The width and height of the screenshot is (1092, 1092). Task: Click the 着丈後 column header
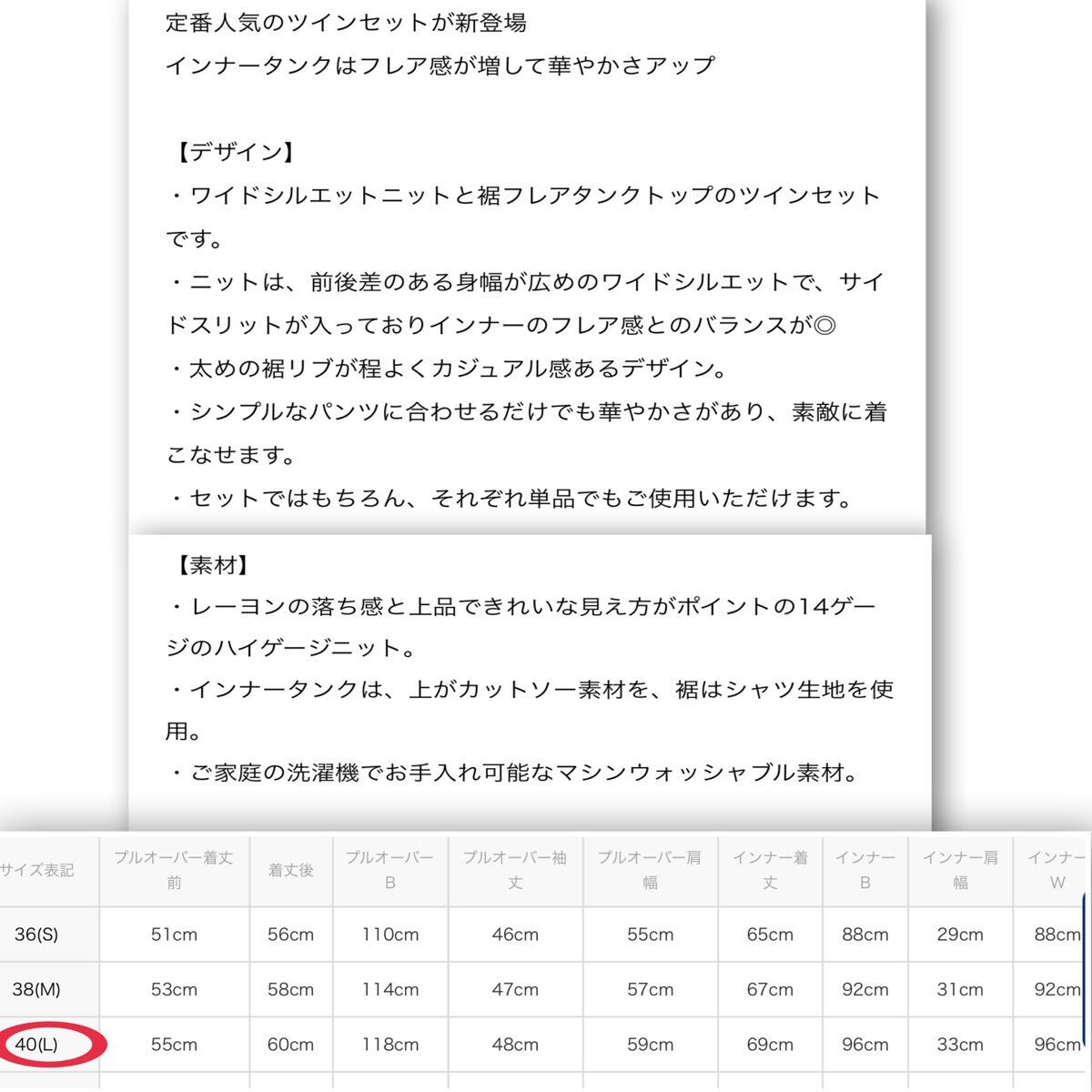click(x=291, y=870)
